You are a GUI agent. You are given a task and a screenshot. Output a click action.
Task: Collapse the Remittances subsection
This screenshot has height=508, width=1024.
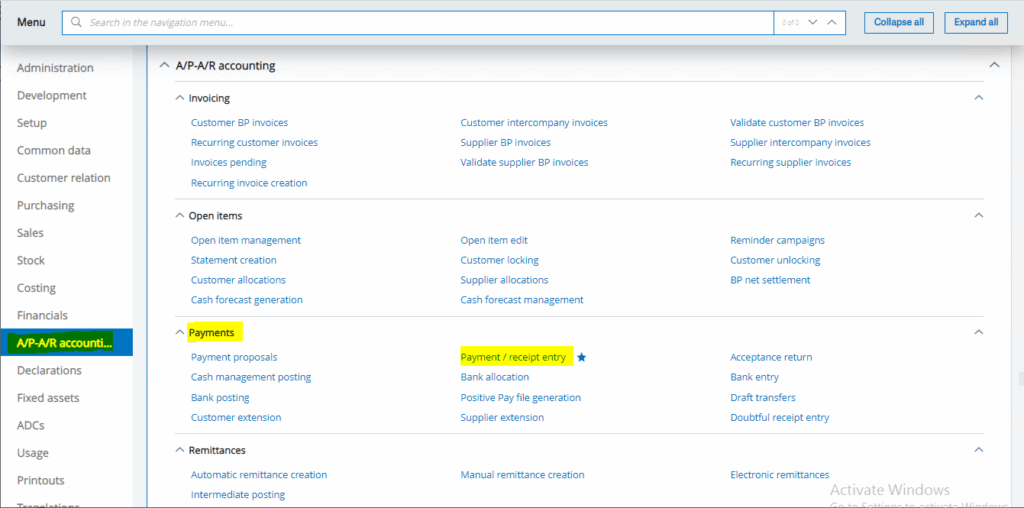[x=180, y=450]
